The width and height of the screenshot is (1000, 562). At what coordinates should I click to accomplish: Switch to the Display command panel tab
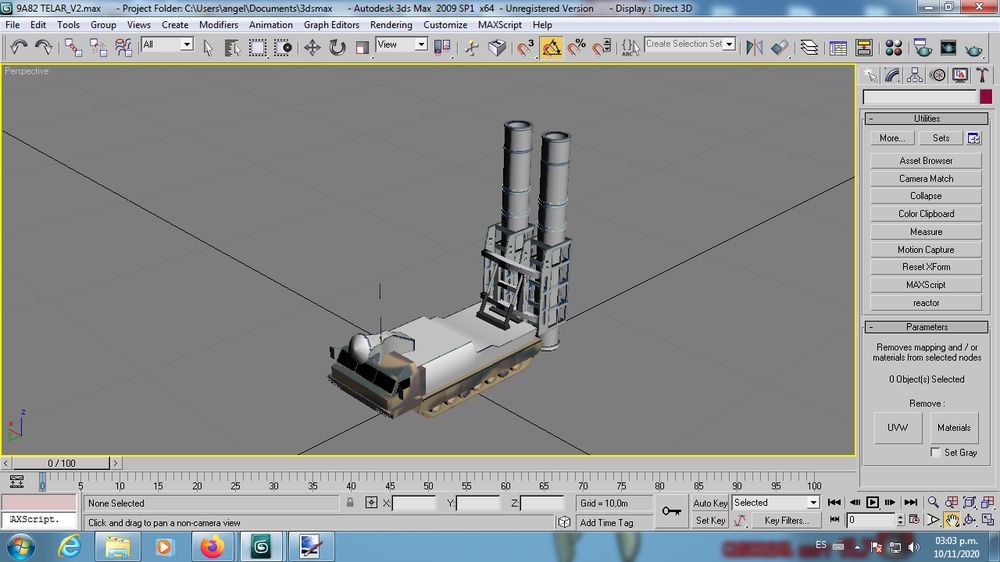(960, 75)
